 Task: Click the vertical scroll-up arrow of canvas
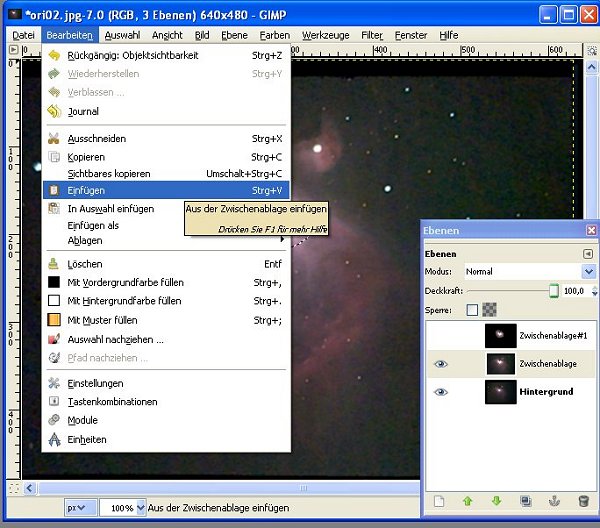[x=592, y=68]
